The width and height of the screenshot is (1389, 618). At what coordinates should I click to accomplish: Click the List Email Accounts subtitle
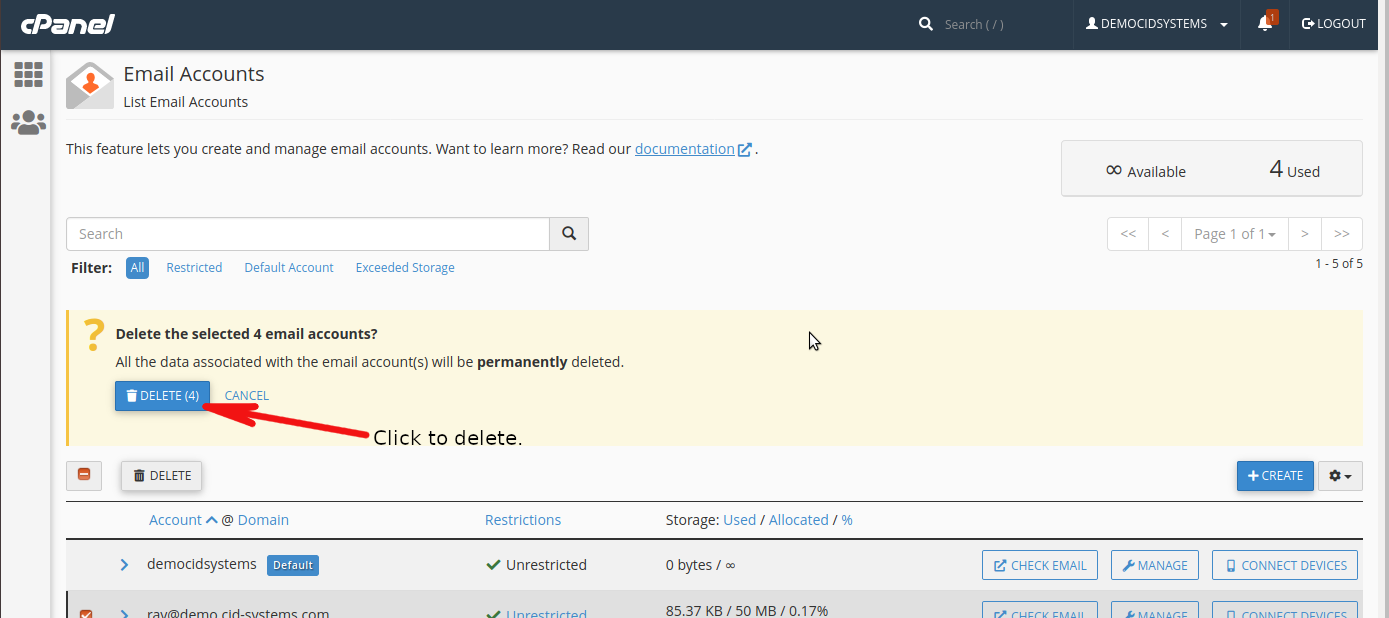[186, 102]
